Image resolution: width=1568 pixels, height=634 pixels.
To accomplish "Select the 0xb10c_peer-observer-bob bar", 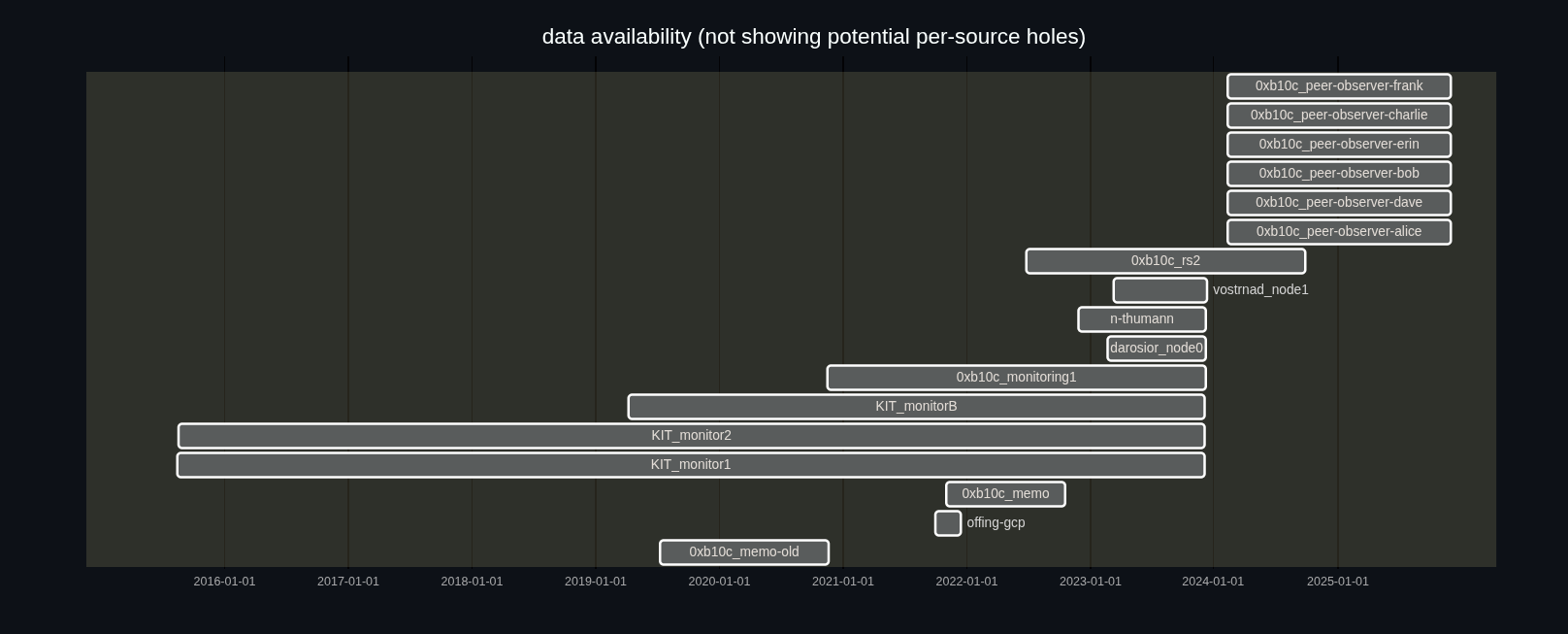I will [x=1338, y=174].
